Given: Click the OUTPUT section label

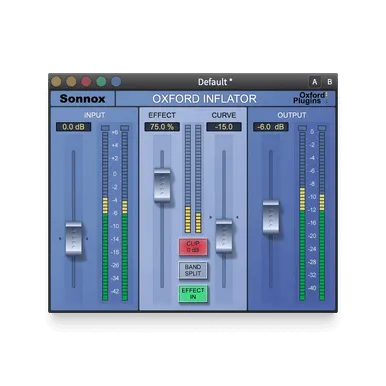Looking at the screenshot, I should pyautogui.click(x=292, y=115).
